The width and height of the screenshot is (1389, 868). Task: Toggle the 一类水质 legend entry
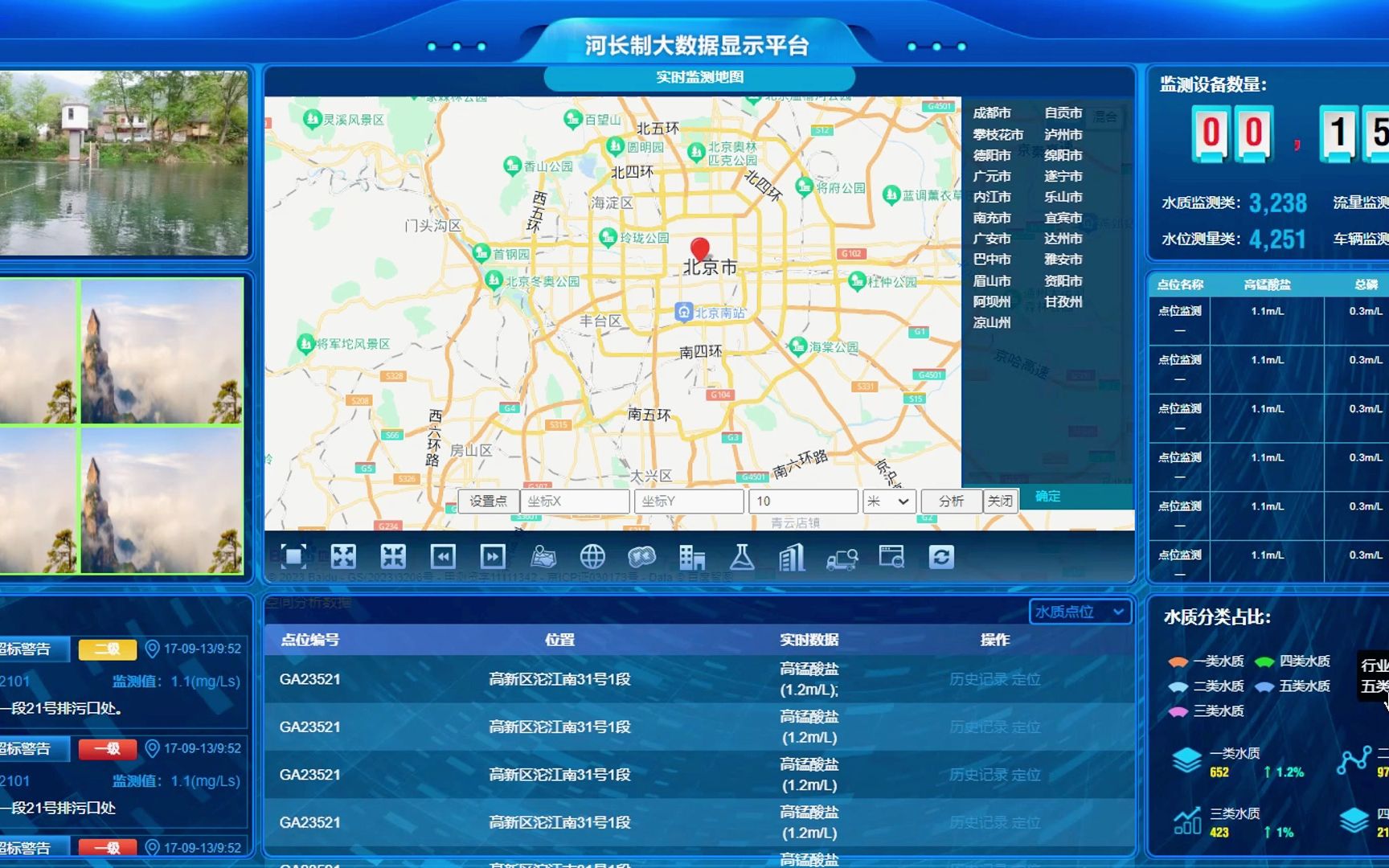(x=1217, y=661)
